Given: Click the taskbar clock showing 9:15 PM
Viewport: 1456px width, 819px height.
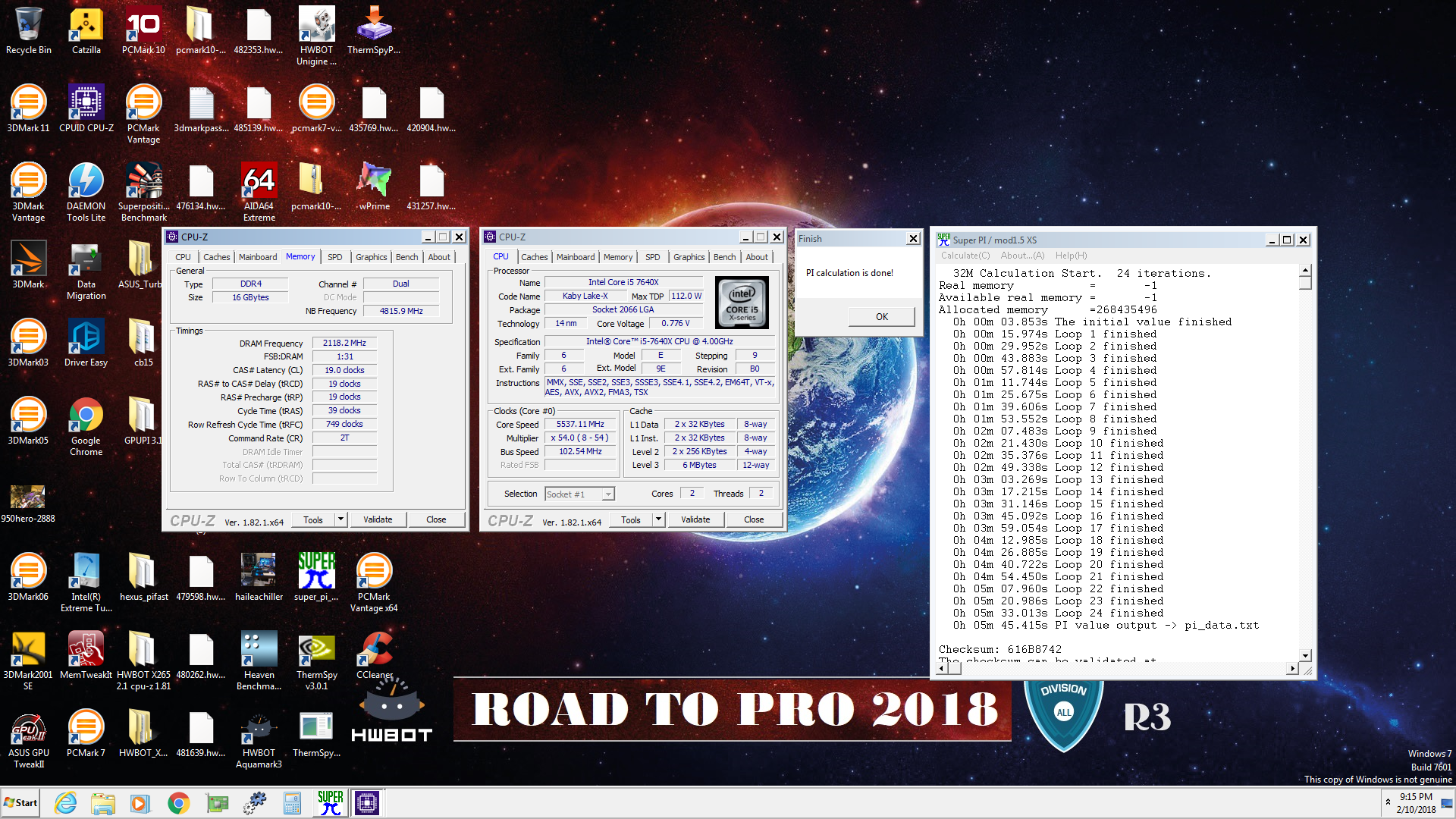Looking at the screenshot, I should click(1416, 803).
